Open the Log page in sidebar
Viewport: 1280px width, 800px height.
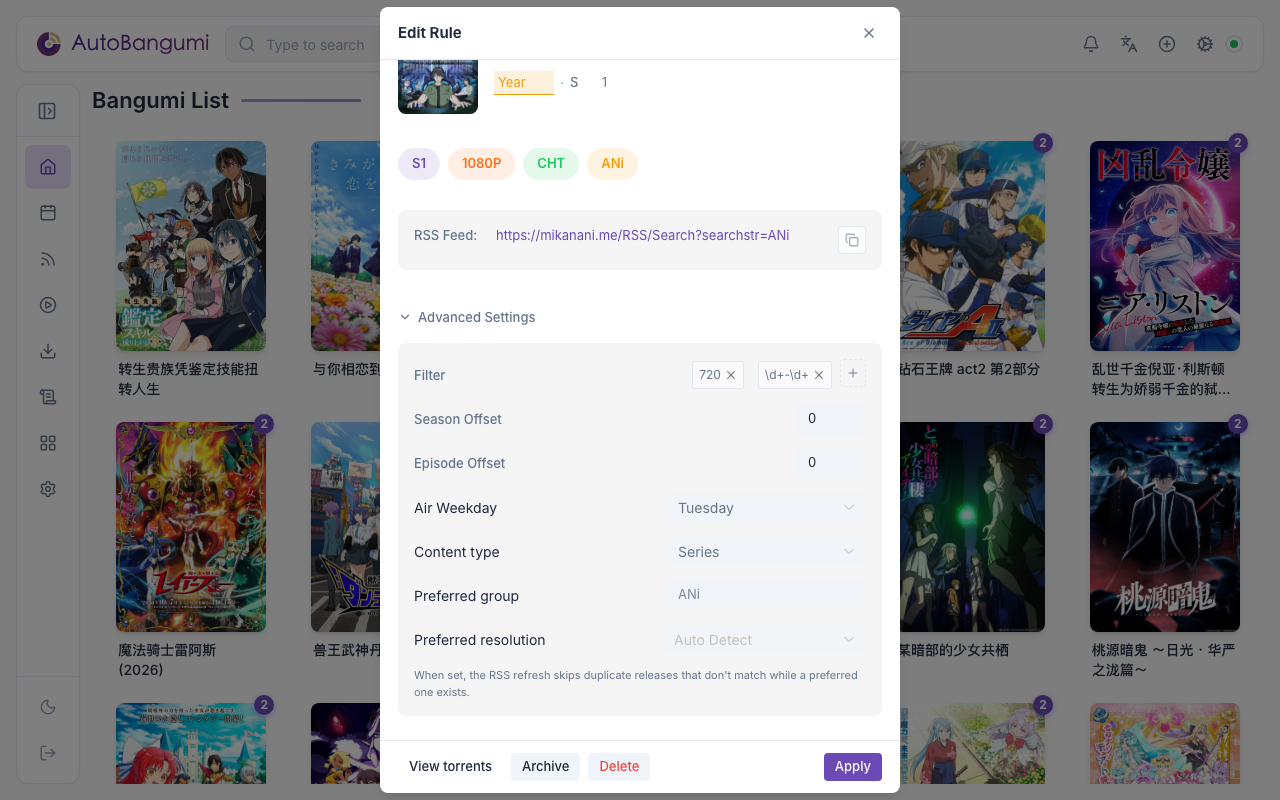(48, 397)
